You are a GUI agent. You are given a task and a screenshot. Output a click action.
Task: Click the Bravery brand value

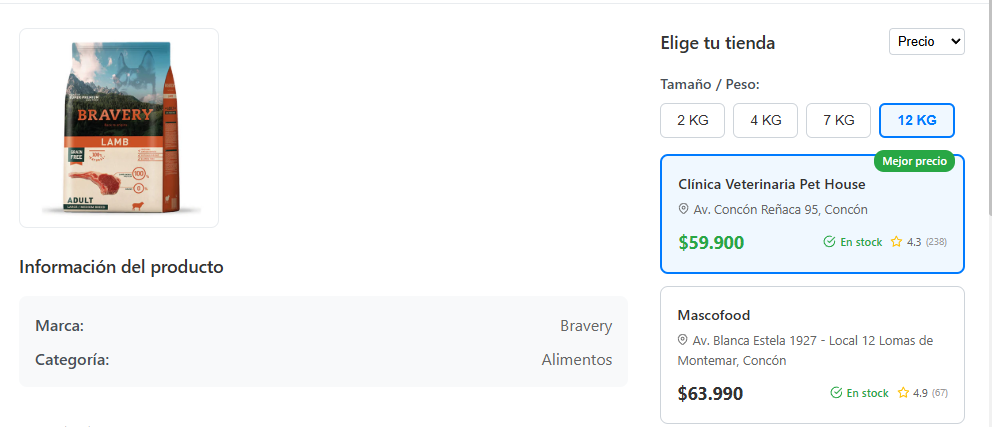[x=586, y=326]
